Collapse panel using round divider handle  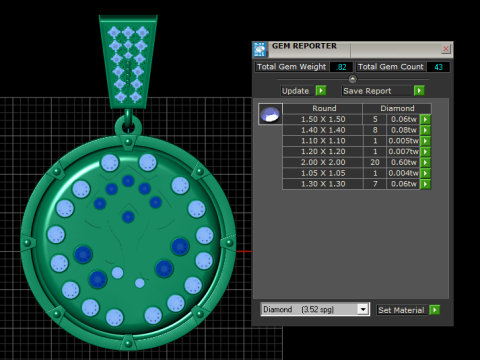[352, 79]
